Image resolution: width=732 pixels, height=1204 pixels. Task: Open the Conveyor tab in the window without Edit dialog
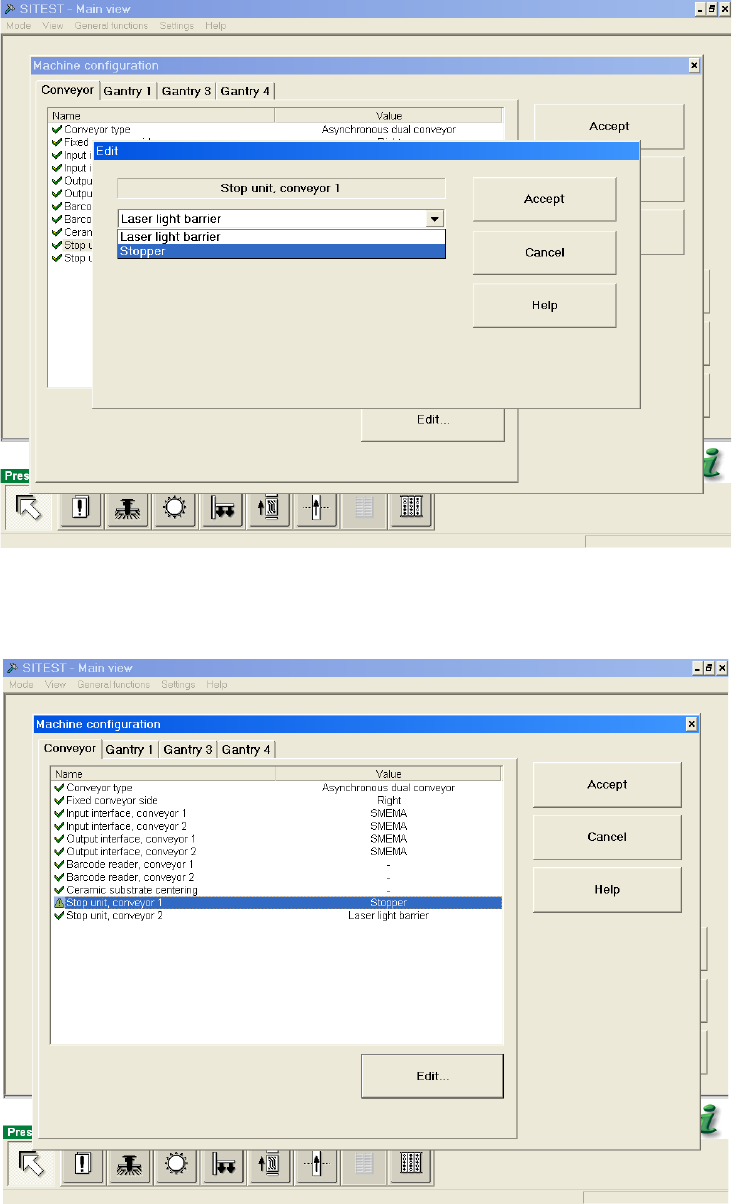(69, 748)
